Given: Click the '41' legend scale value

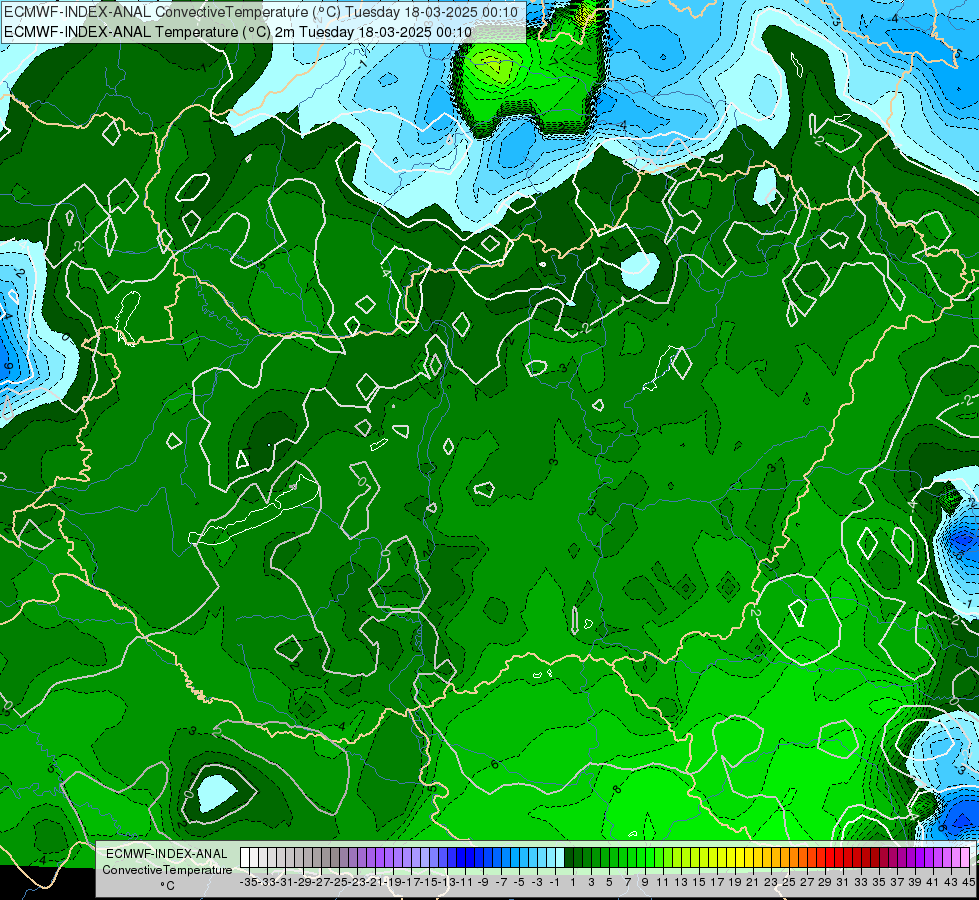Looking at the screenshot, I should point(933,882).
